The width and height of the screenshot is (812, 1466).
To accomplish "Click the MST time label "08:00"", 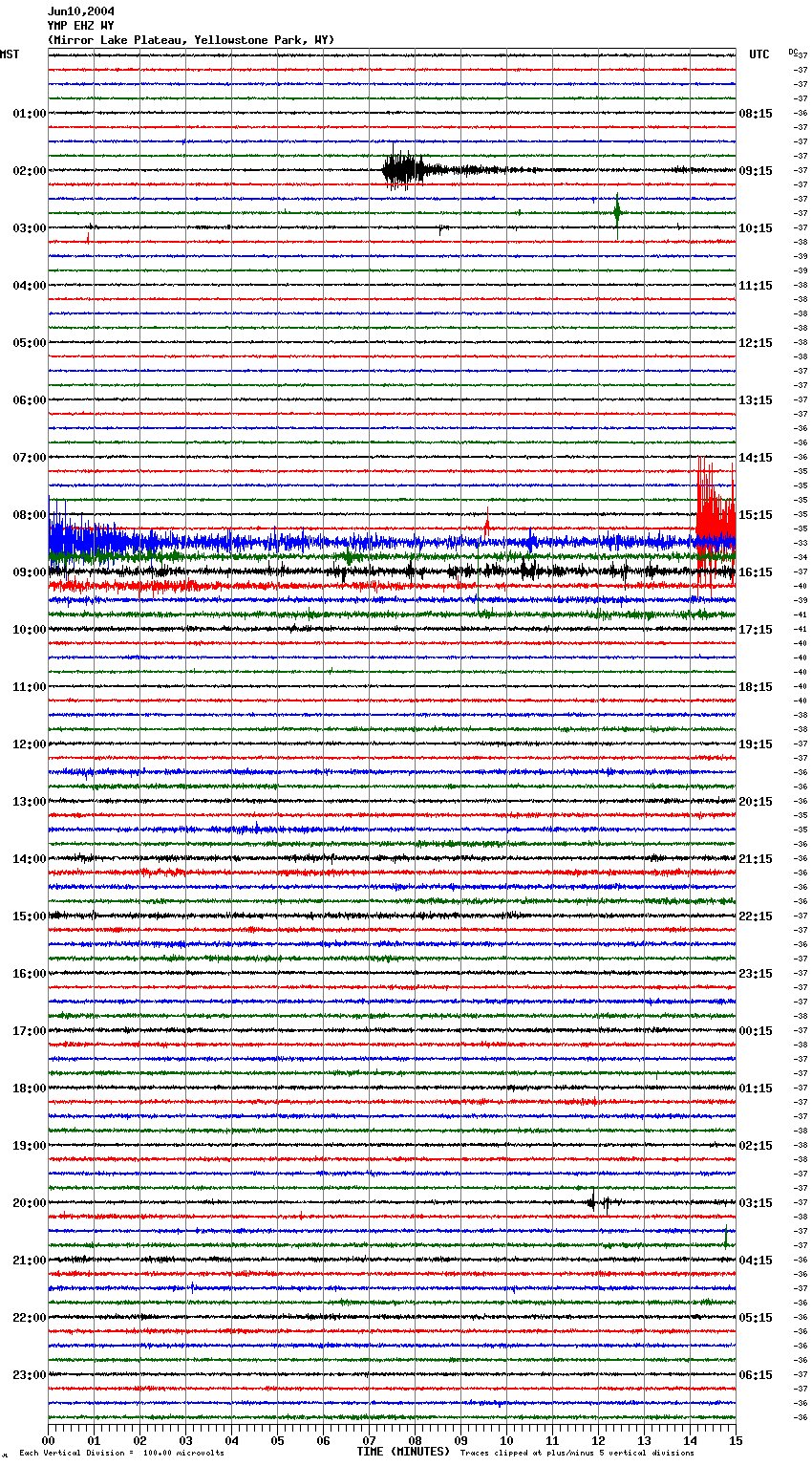I will click(x=30, y=515).
